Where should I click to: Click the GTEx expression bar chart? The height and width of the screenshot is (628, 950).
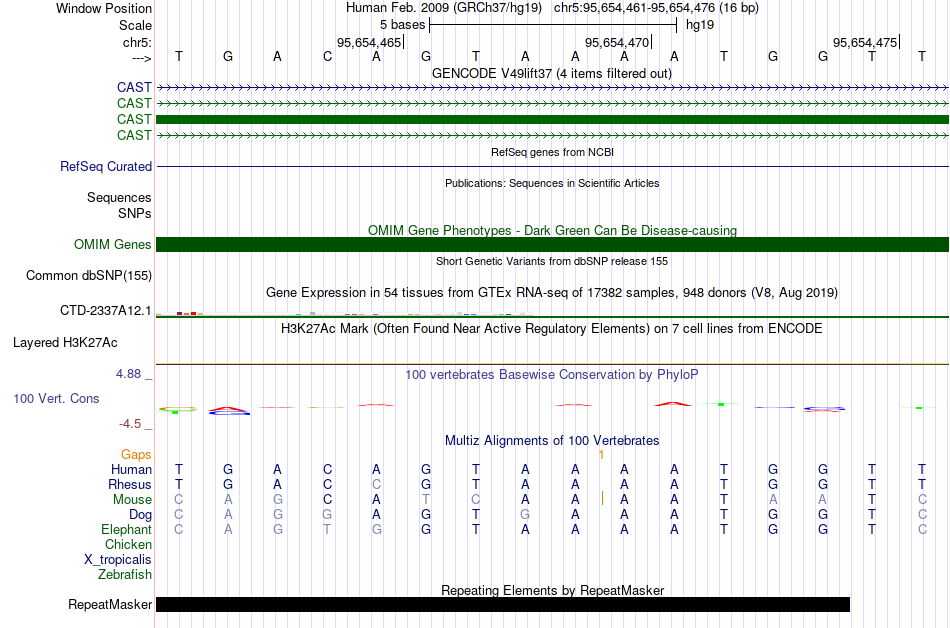pos(345,314)
